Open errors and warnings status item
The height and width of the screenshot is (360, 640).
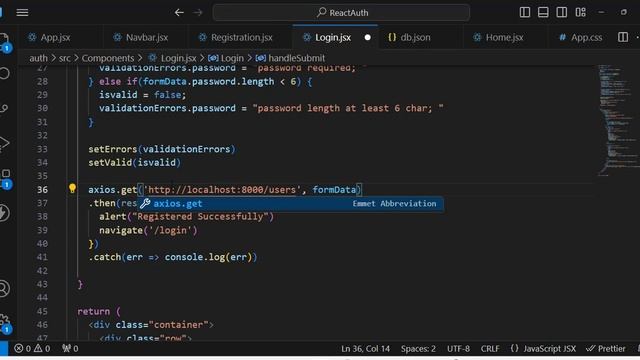tap(32, 349)
